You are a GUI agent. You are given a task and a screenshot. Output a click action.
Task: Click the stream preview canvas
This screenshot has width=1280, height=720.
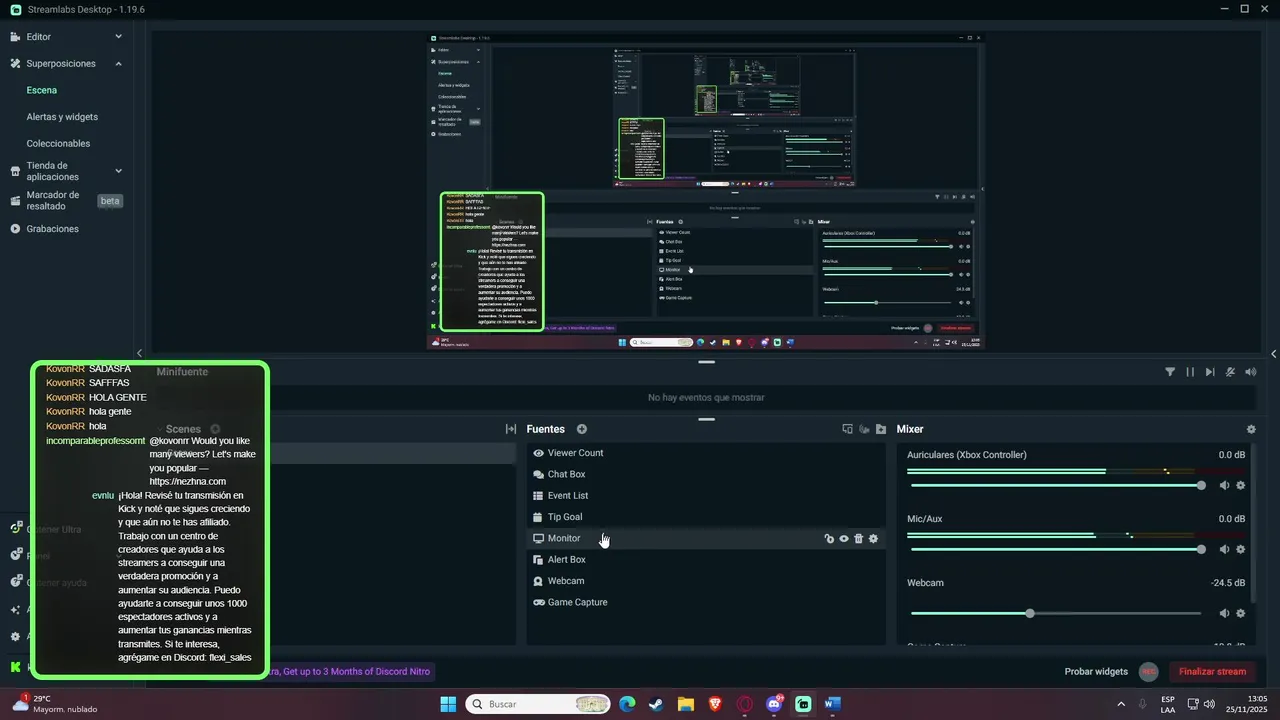click(706, 192)
